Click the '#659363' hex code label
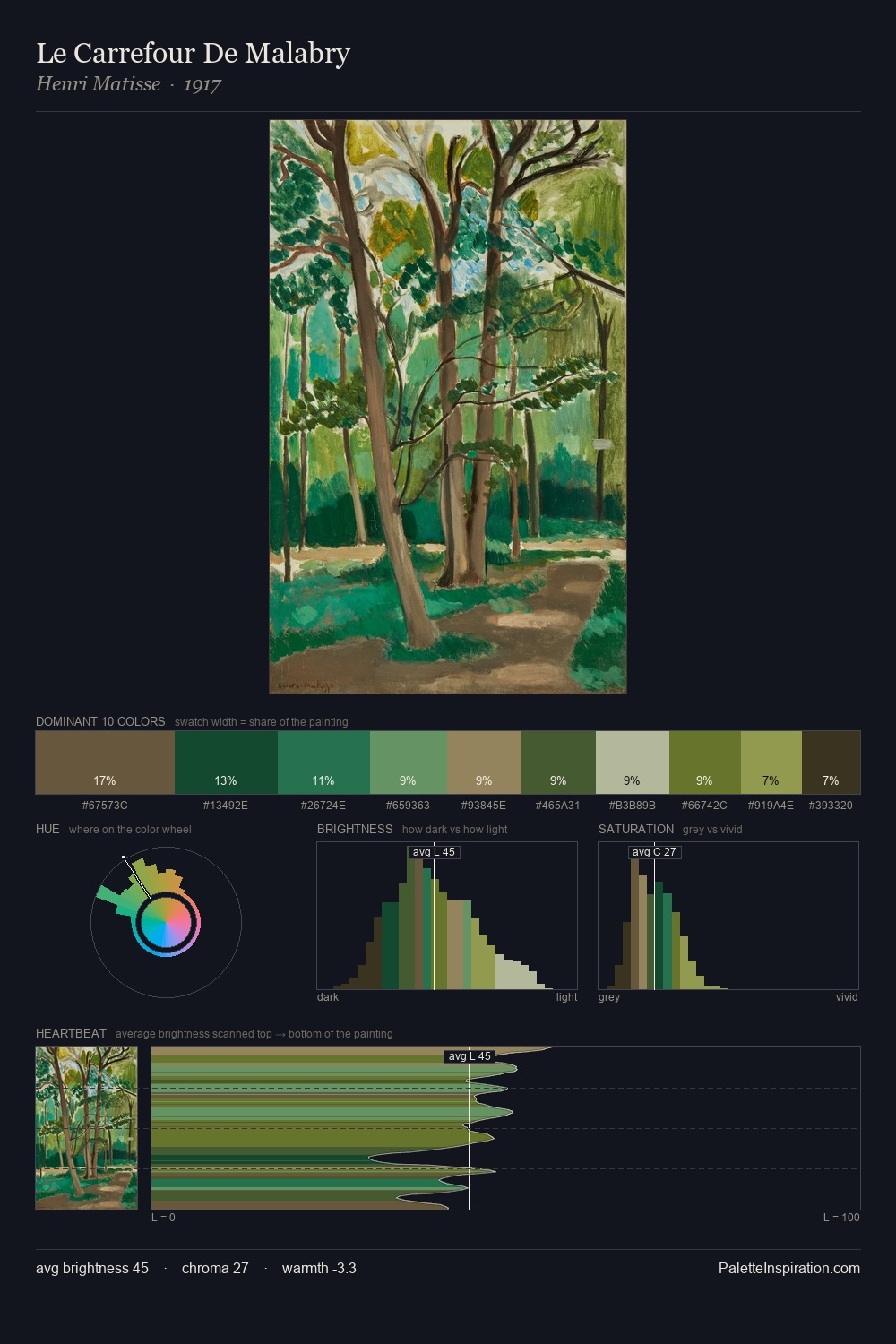 click(409, 806)
